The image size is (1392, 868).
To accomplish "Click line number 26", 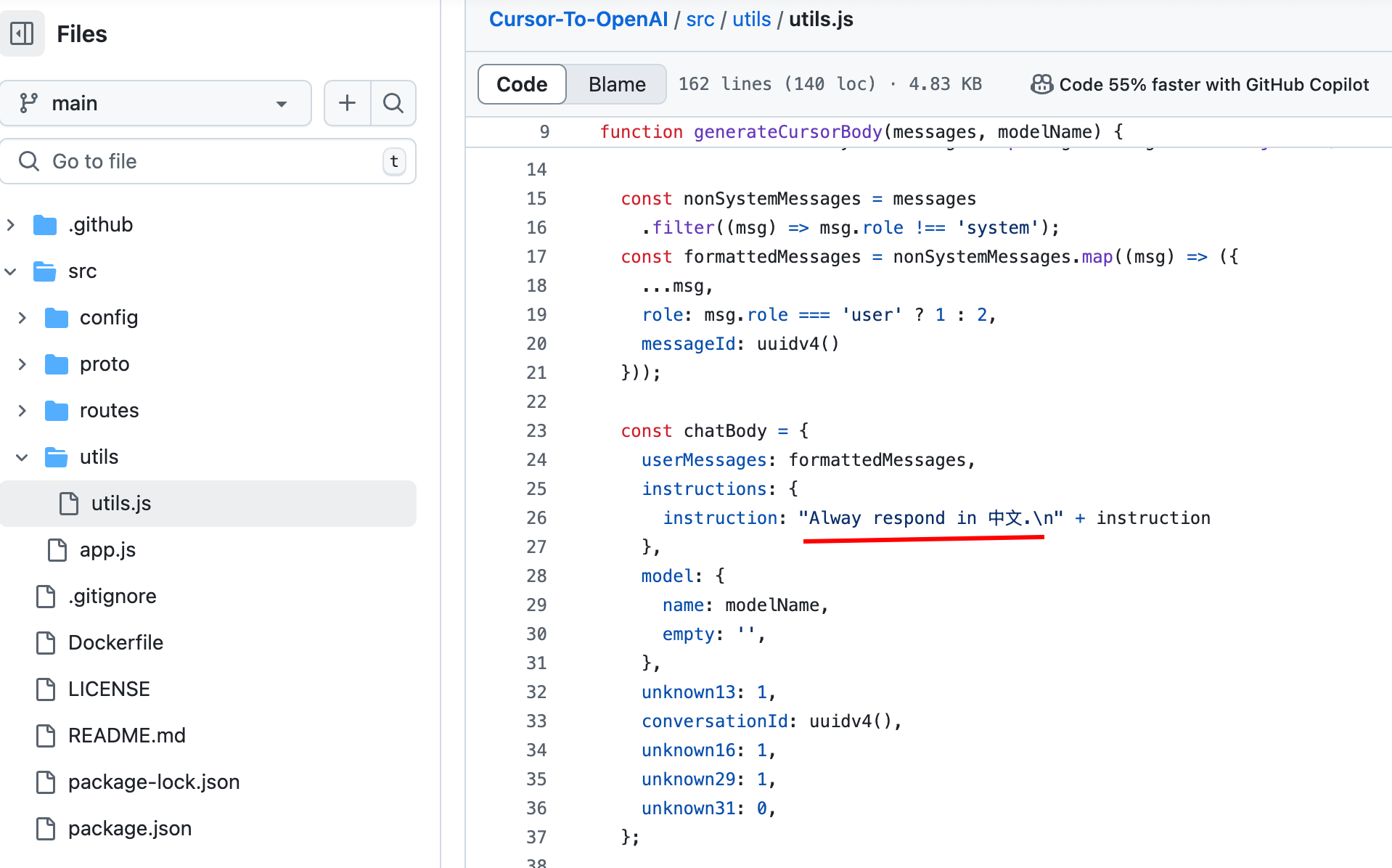I will (536, 518).
